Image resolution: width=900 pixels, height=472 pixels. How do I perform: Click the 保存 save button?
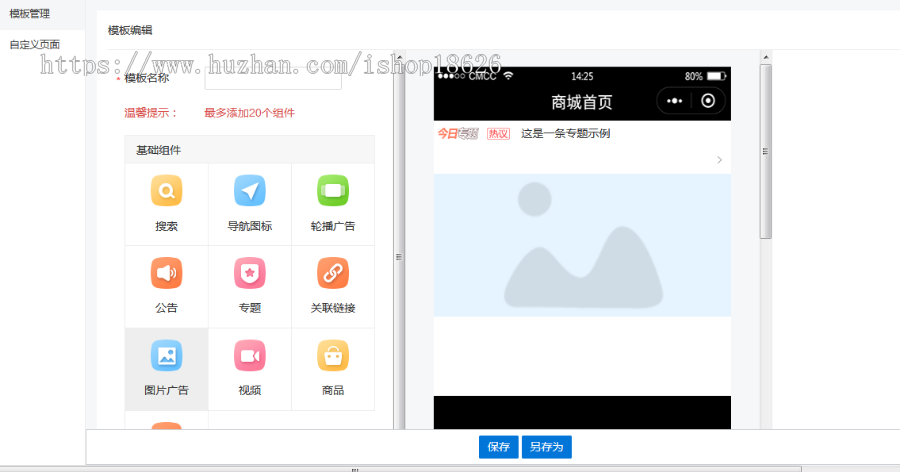(x=498, y=447)
